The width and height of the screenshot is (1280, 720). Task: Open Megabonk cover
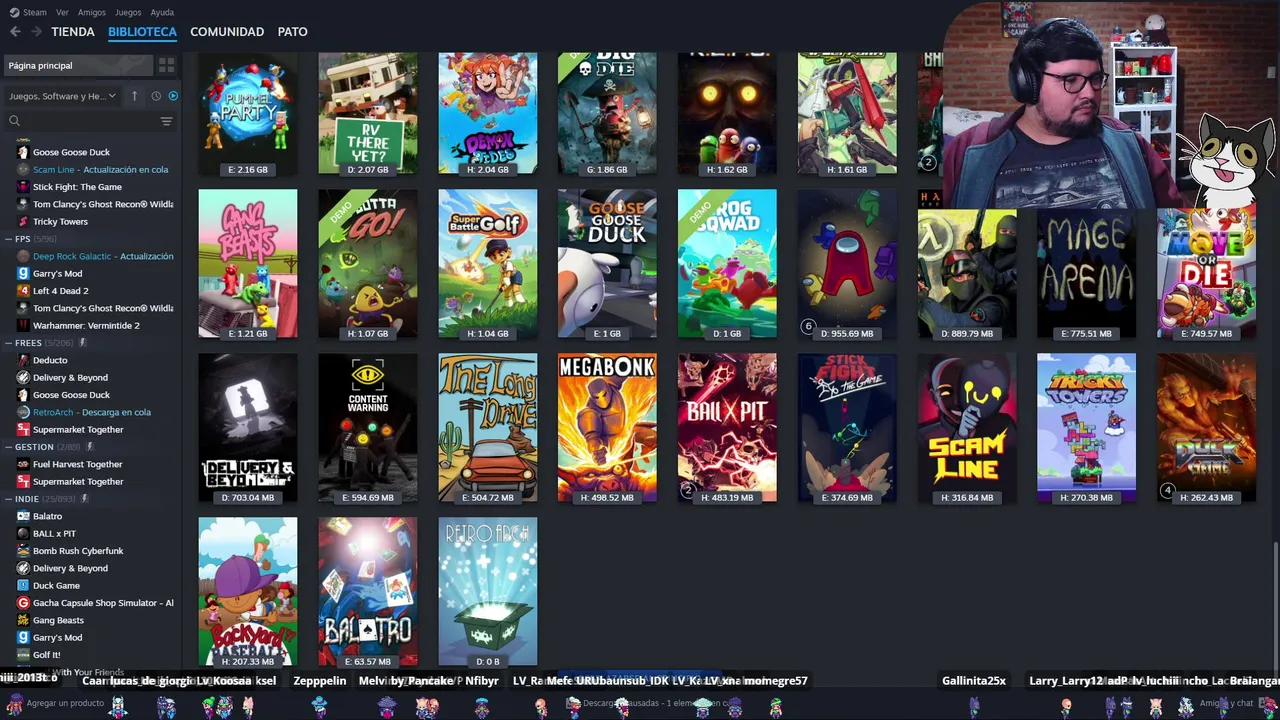[607, 427]
